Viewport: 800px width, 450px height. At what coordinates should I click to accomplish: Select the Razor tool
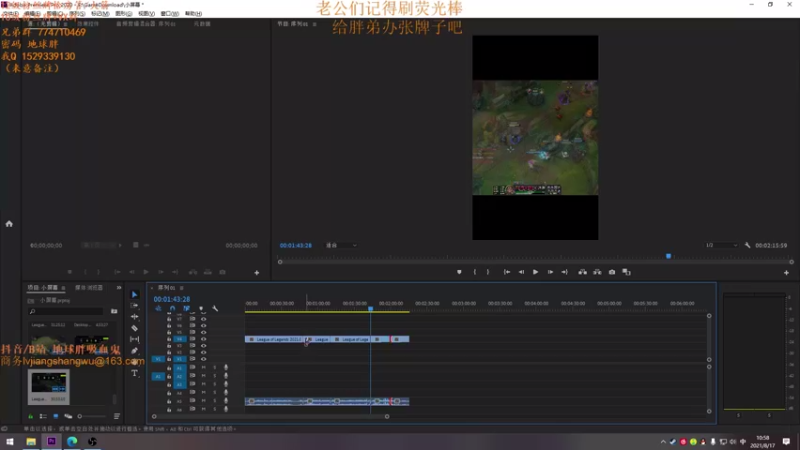[135, 328]
